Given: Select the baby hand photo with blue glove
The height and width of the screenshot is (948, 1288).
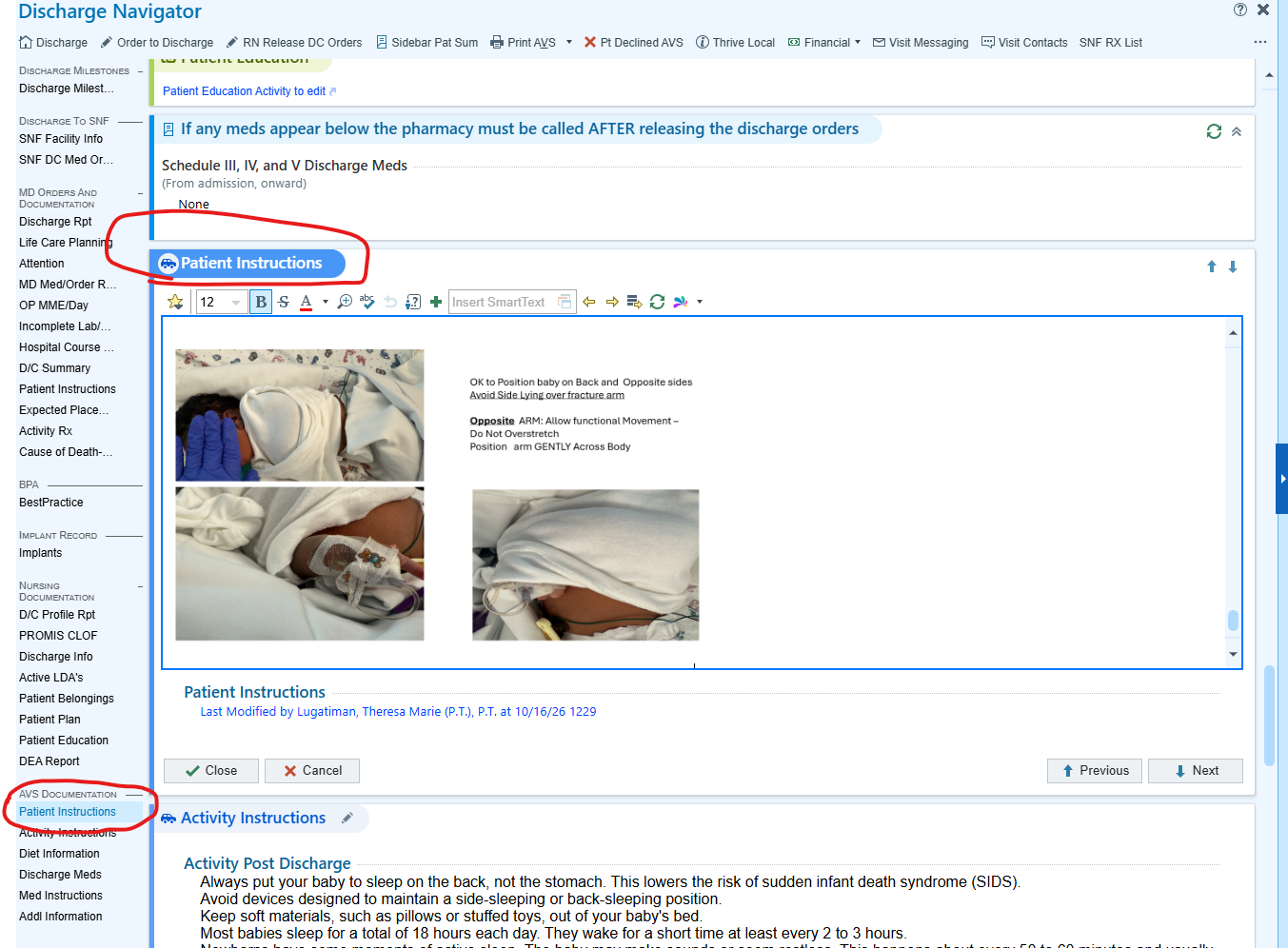Looking at the screenshot, I should 300,415.
